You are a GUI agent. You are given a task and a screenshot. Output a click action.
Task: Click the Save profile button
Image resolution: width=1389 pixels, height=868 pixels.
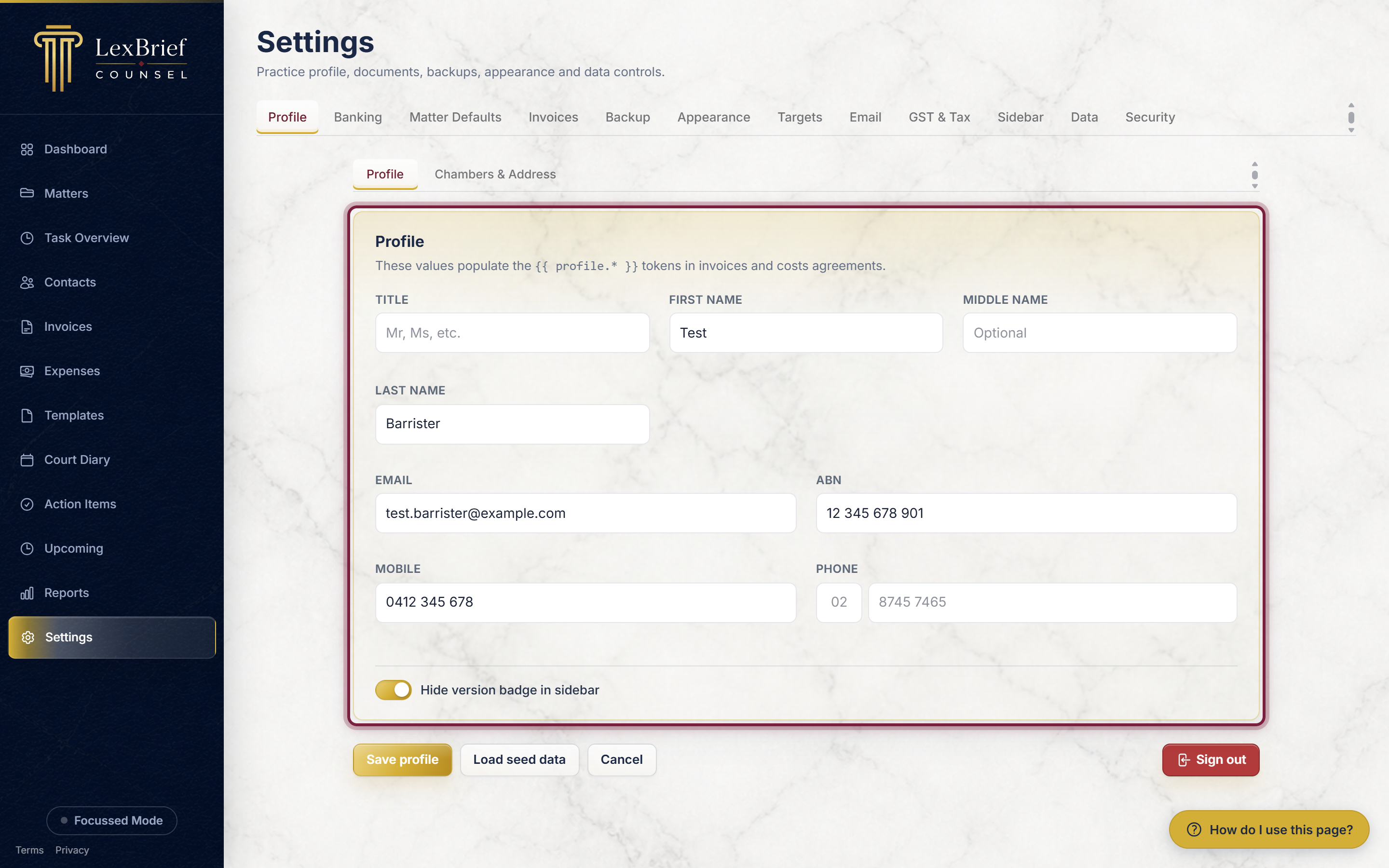pyautogui.click(x=402, y=759)
